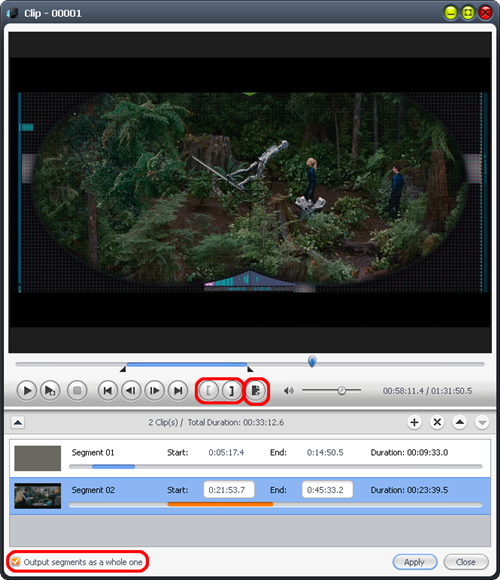Close the Clip dialog
This screenshot has width=500, height=580.
click(x=466, y=562)
